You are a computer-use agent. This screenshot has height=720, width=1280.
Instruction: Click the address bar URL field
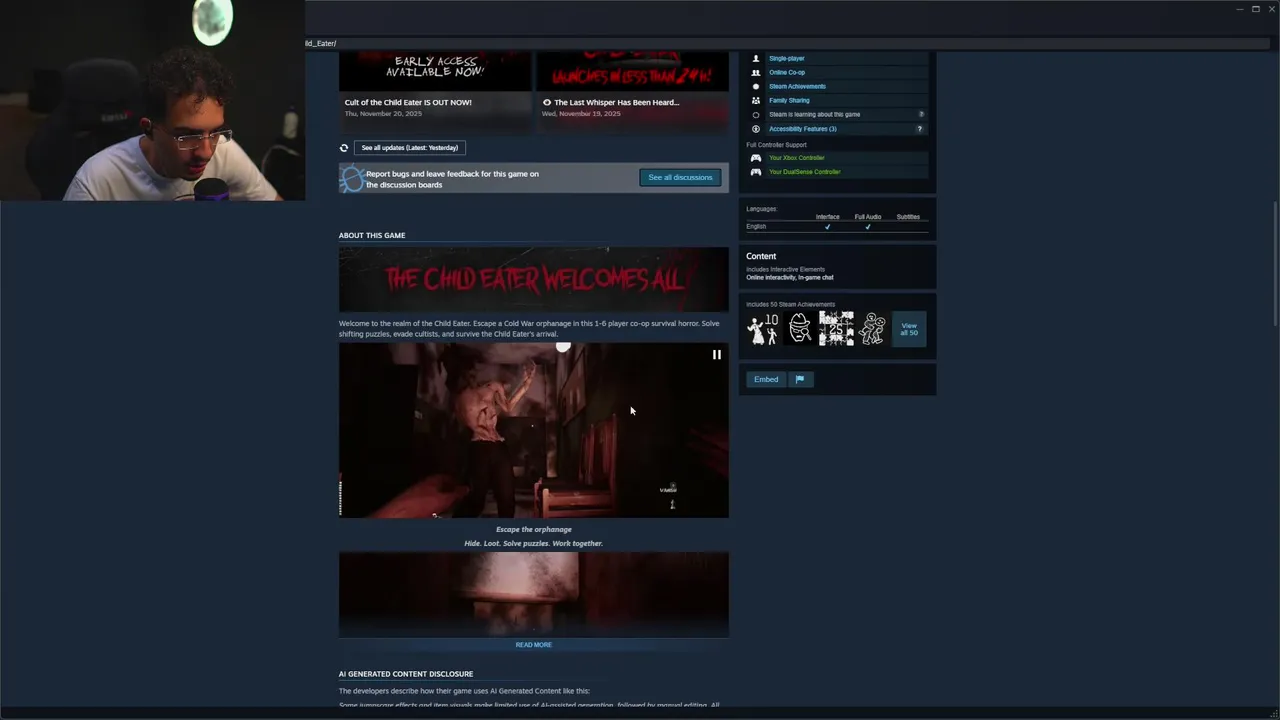[787, 43]
